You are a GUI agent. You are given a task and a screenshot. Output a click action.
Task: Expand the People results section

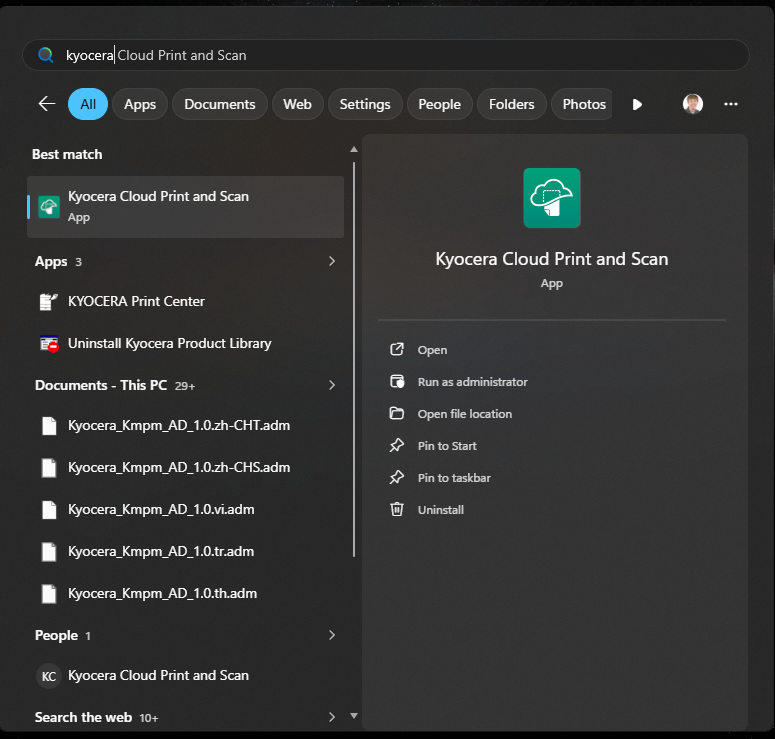tap(331, 635)
